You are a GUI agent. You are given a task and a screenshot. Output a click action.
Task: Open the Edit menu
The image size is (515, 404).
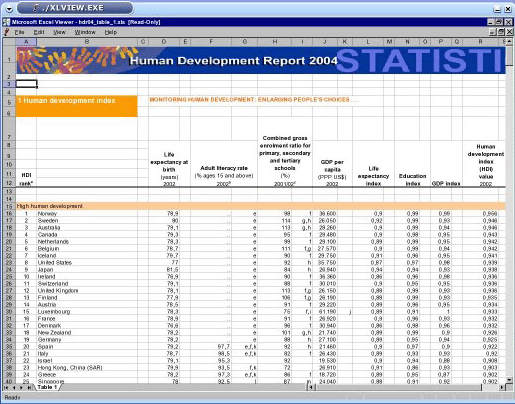click(x=39, y=32)
